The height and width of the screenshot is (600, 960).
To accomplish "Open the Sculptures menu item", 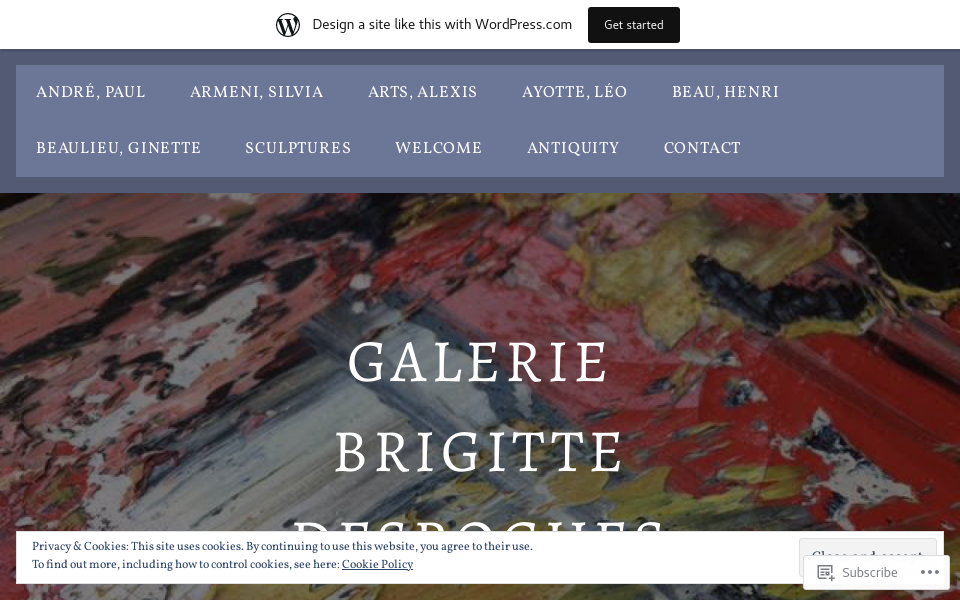I will point(298,148).
